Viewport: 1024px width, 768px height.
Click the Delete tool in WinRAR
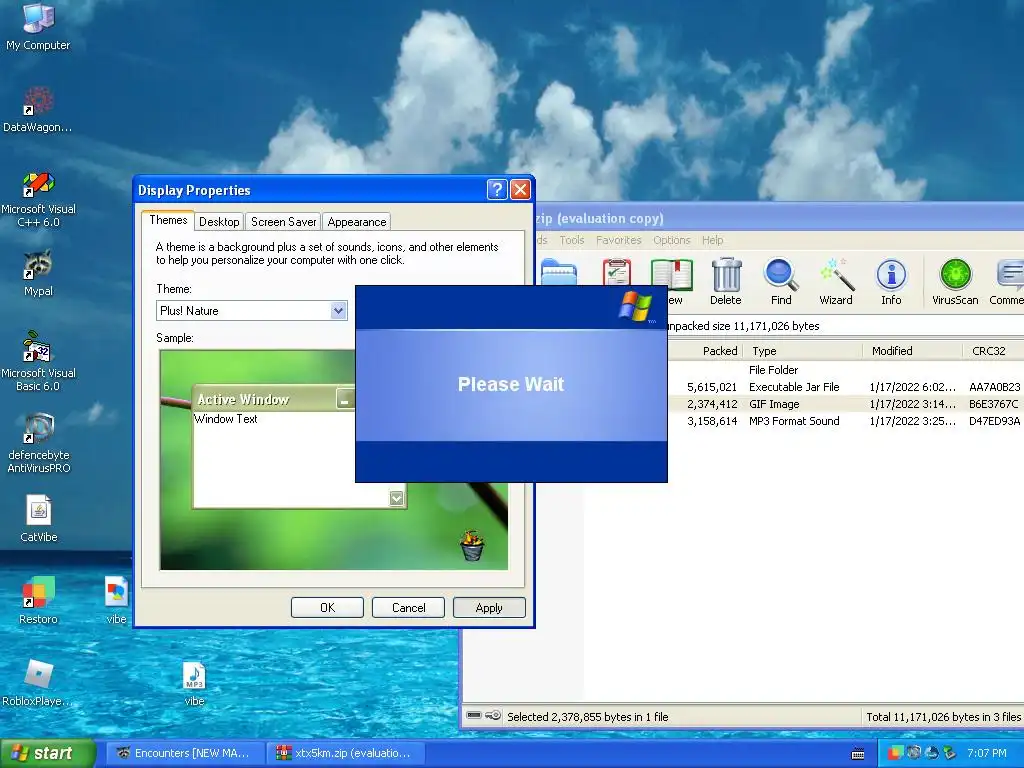[x=726, y=282]
